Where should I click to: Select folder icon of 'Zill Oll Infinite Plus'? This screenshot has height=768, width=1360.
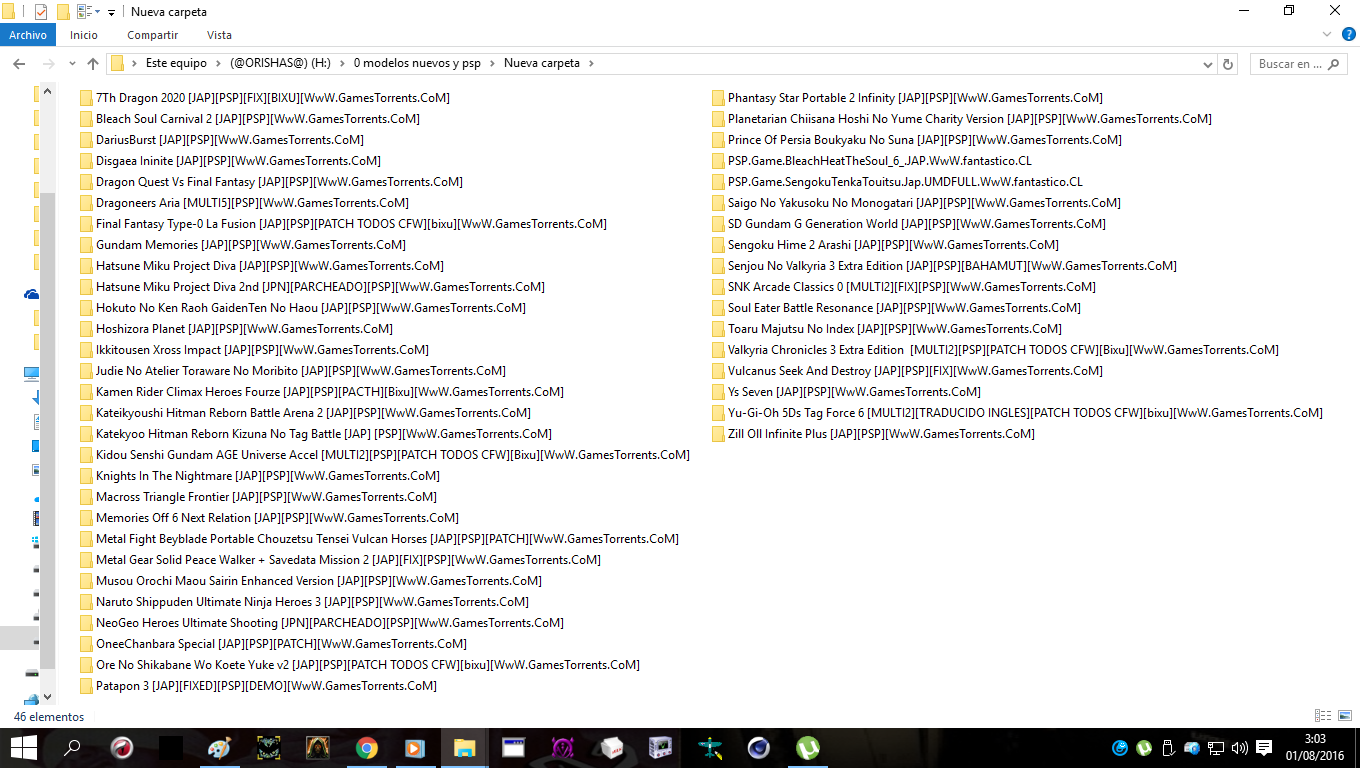tap(718, 434)
